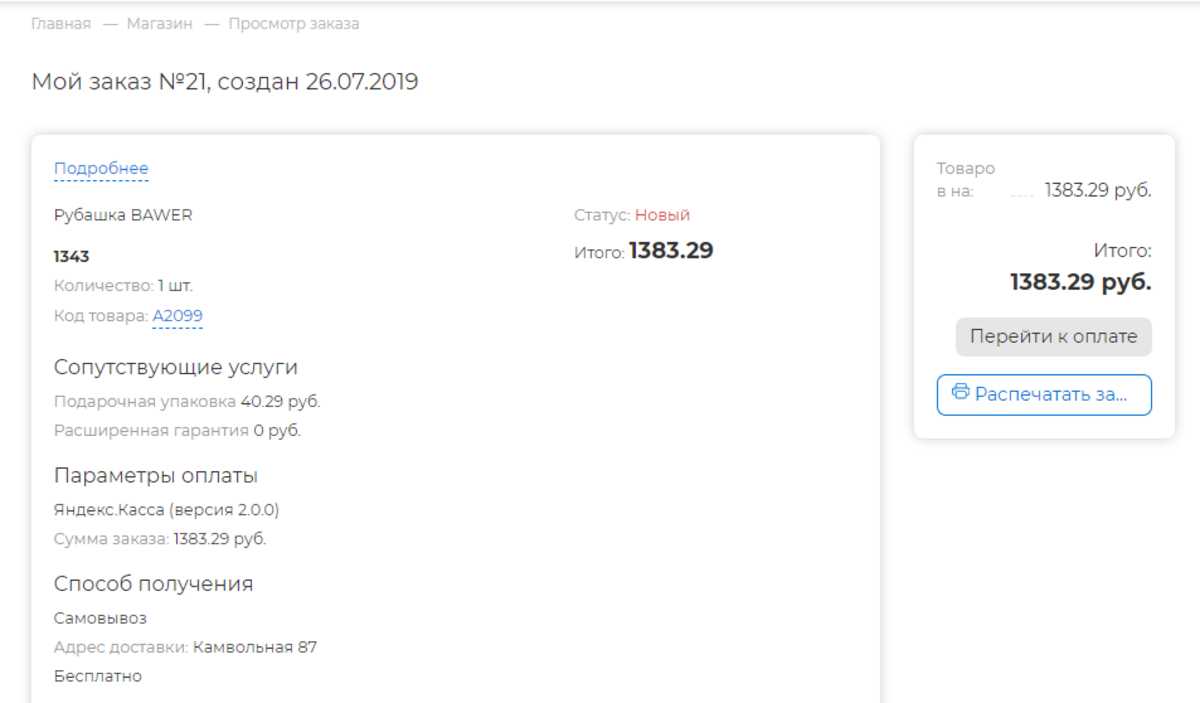Click the bold price 1343
1200x703 pixels.
(72, 257)
